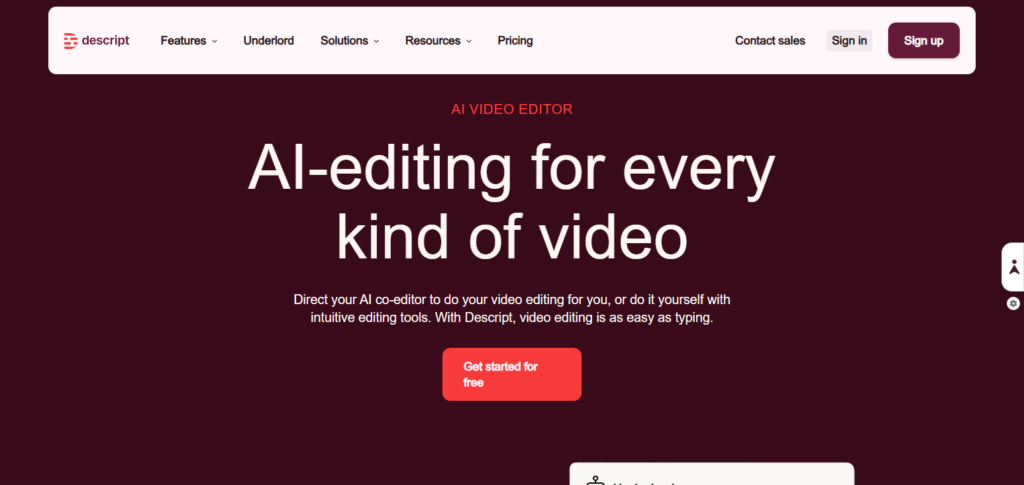Open the Features menu
This screenshot has height=485, width=1024.
pyautogui.click(x=189, y=40)
